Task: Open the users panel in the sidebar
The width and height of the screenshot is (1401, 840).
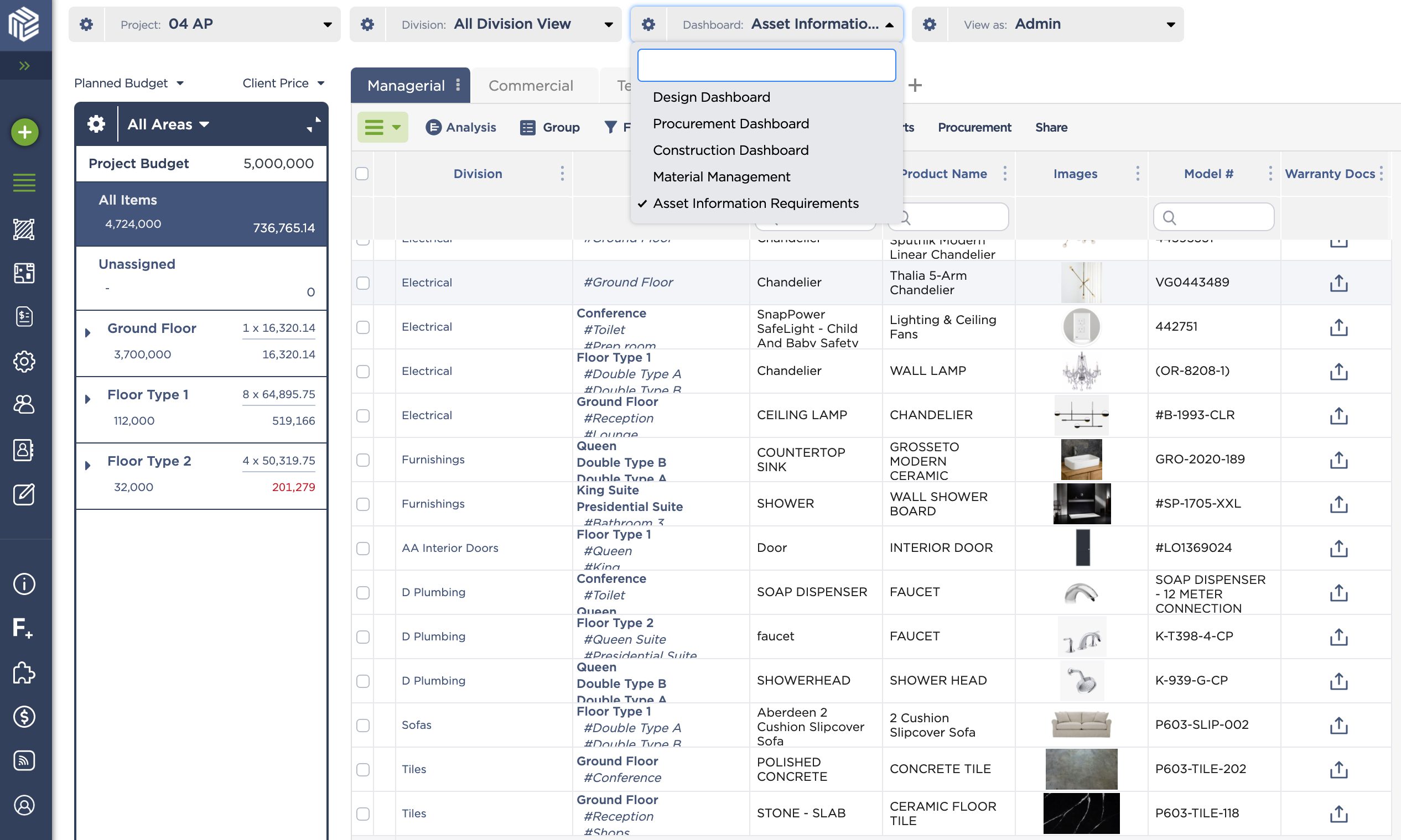Action: 24,405
